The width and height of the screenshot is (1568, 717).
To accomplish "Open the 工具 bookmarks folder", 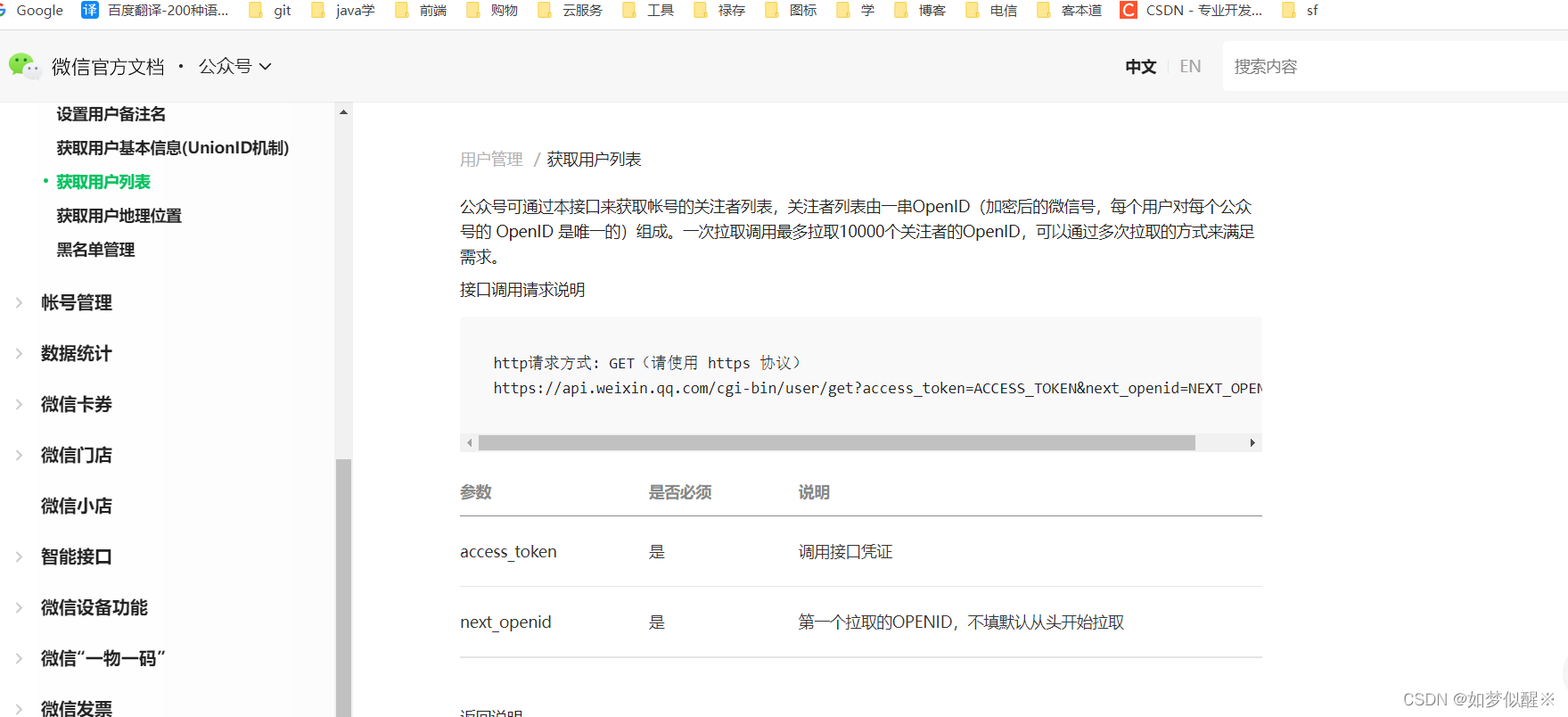I will coord(648,10).
